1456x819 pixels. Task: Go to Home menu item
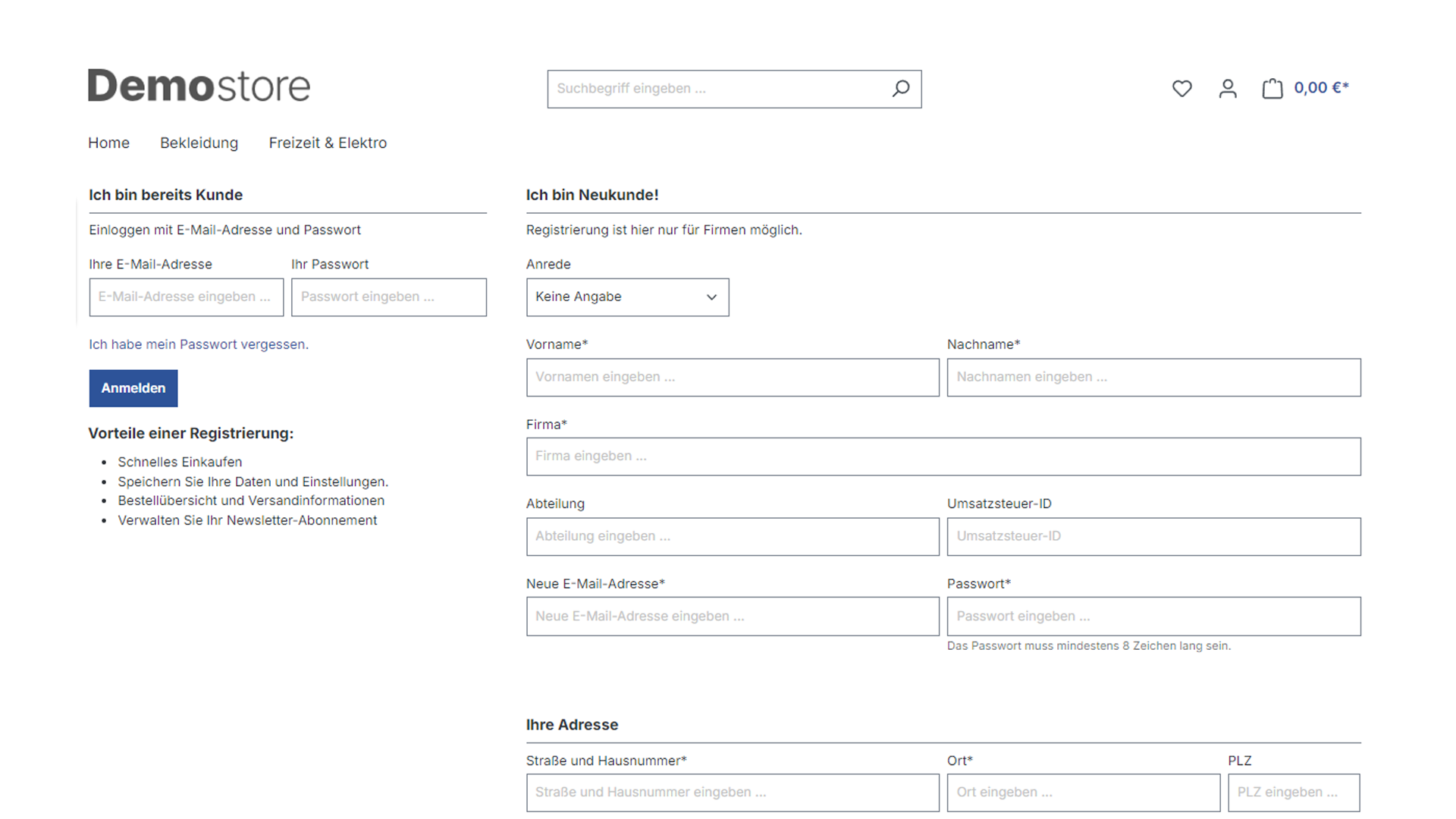coord(108,143)
